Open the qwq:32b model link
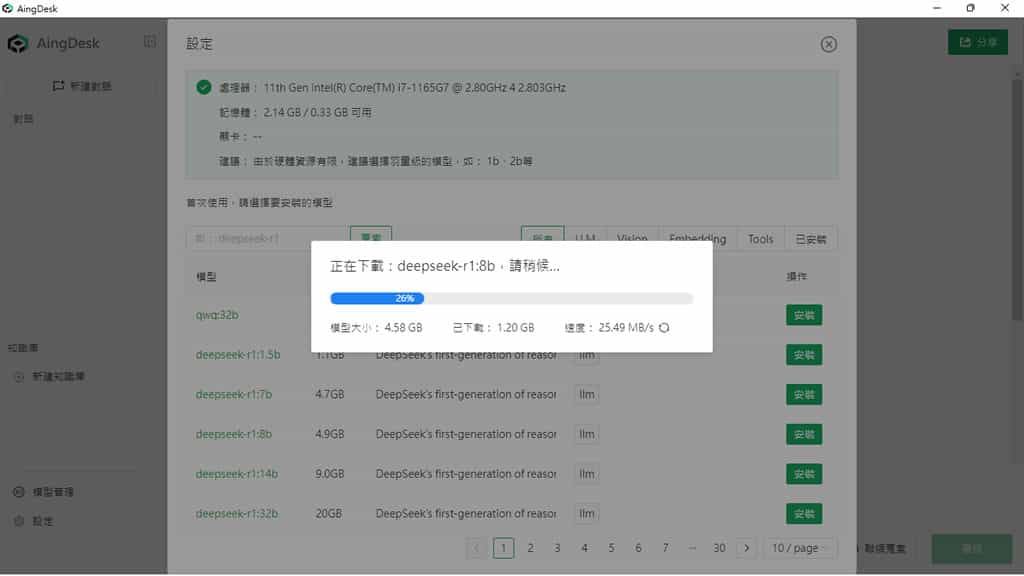 [x=217, y=315]
